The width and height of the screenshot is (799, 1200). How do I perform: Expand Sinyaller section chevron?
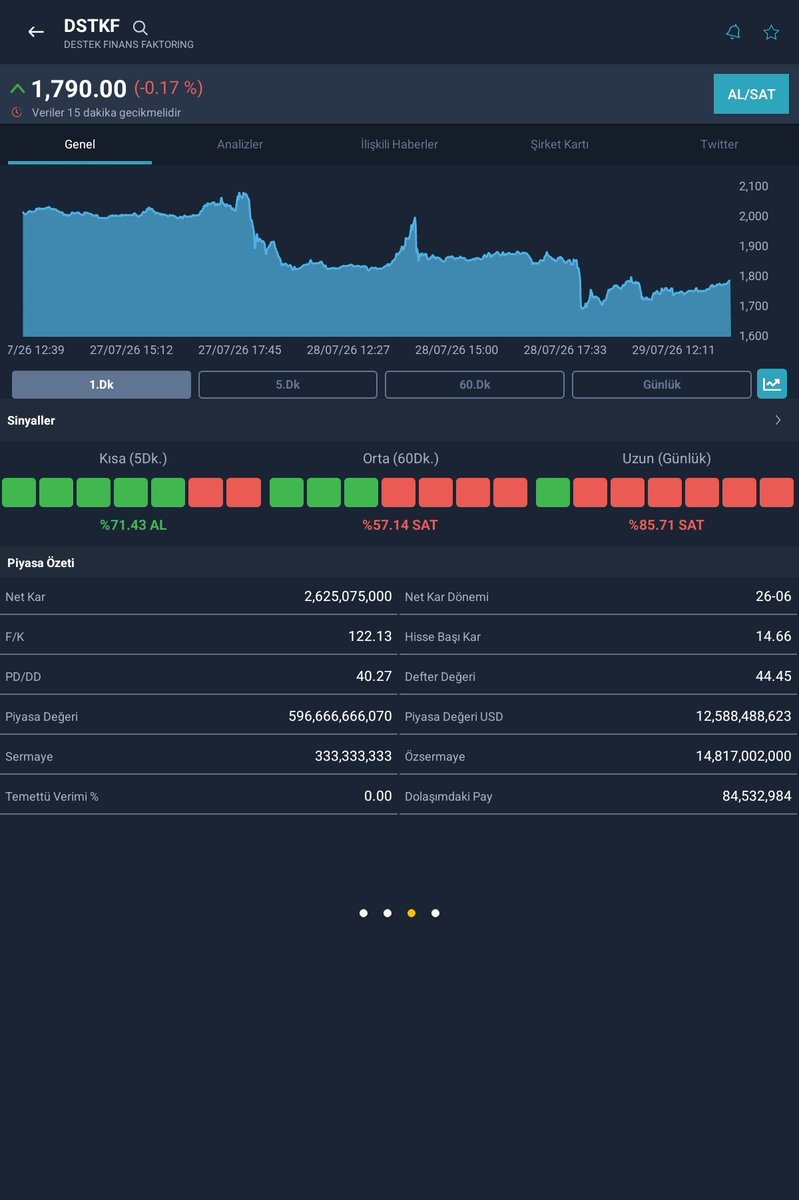(778, 421)
